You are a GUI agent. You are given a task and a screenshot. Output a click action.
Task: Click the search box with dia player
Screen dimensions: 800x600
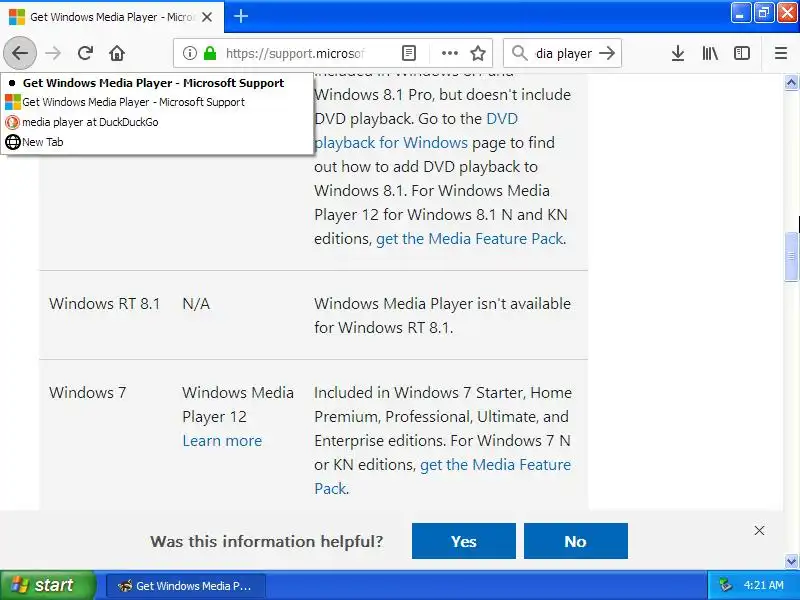pos(563,53)
